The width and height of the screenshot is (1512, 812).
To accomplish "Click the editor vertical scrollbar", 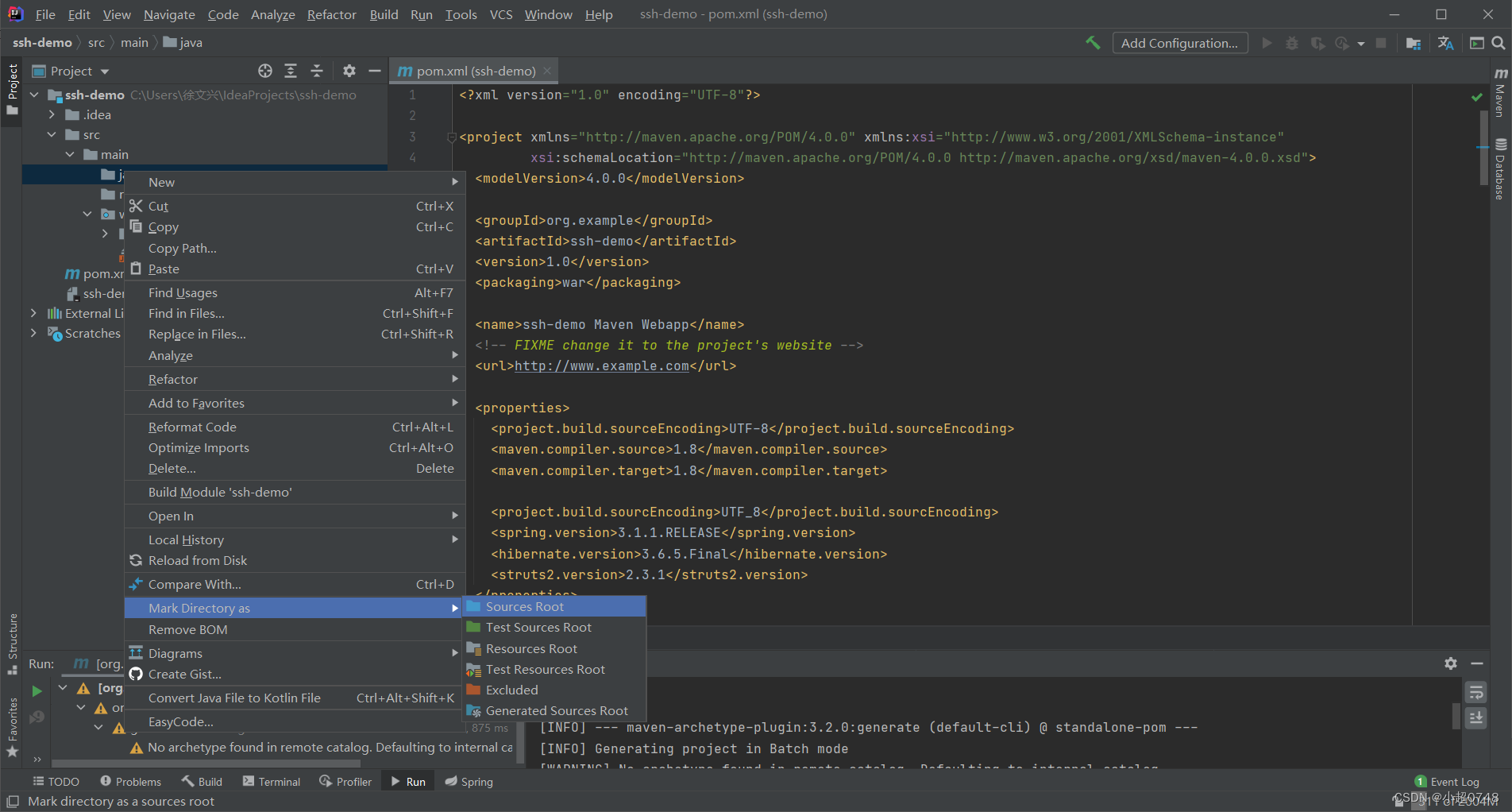I will 1483,146.
